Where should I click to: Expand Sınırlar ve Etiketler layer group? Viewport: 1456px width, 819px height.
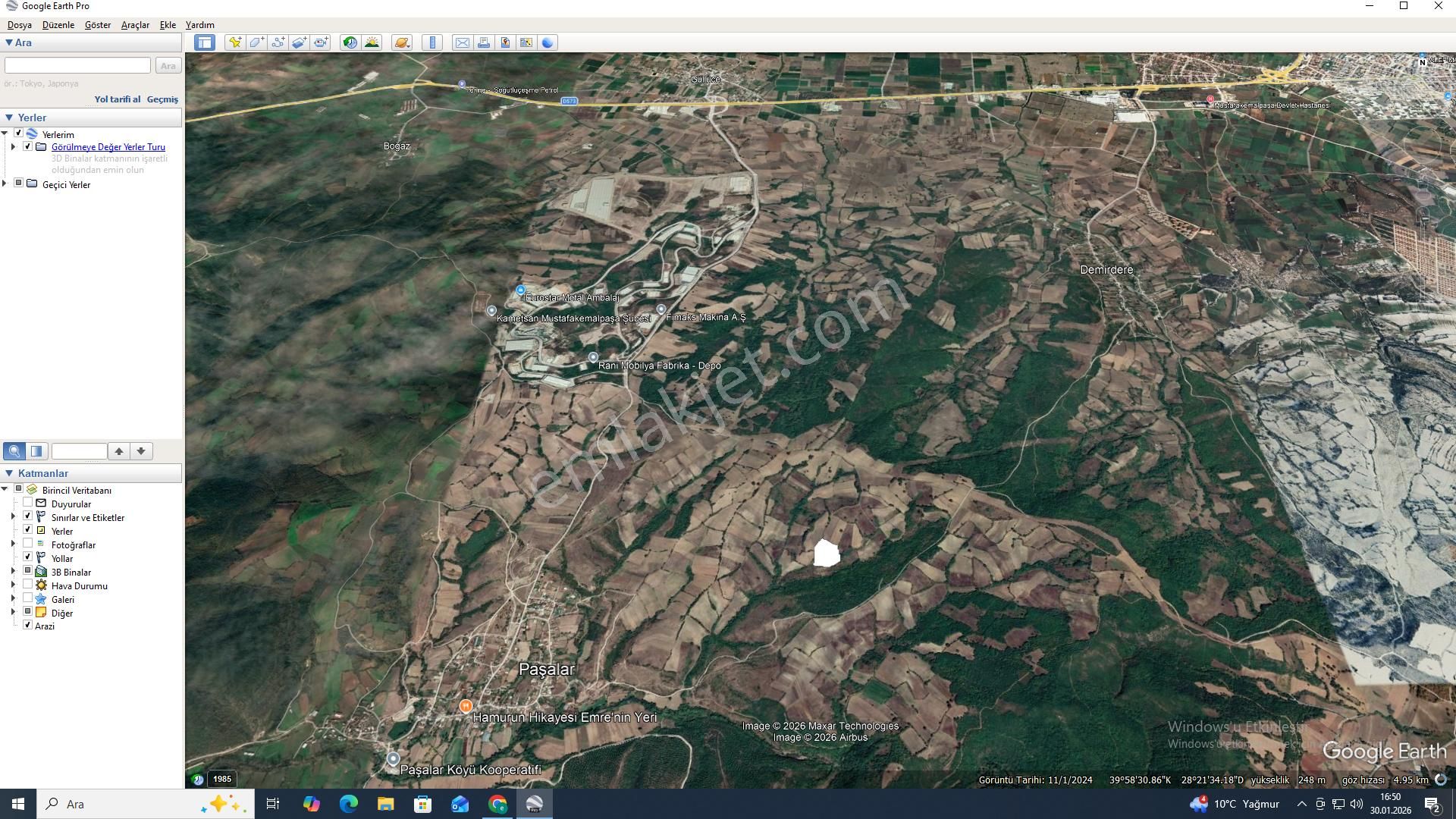point(13,516)
